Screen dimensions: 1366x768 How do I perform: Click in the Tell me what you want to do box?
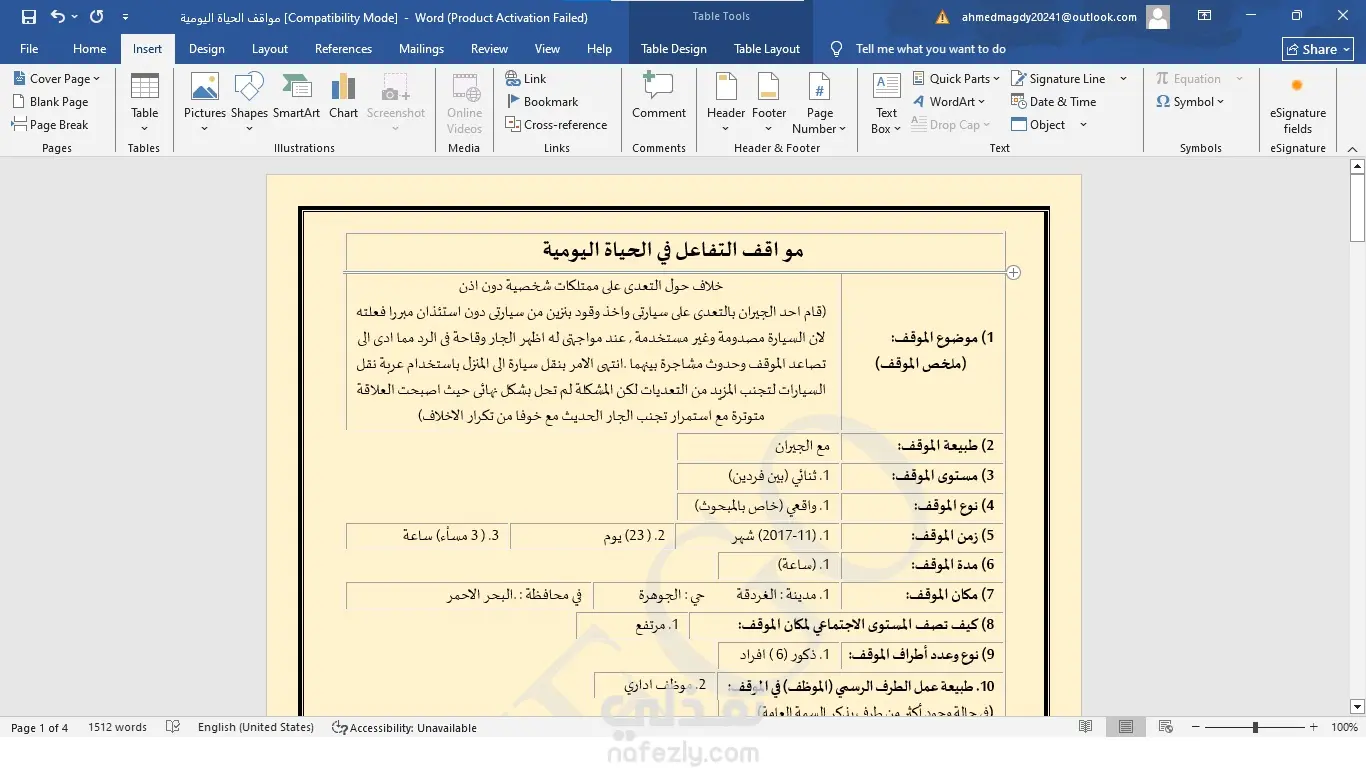(x=930, y=48)
